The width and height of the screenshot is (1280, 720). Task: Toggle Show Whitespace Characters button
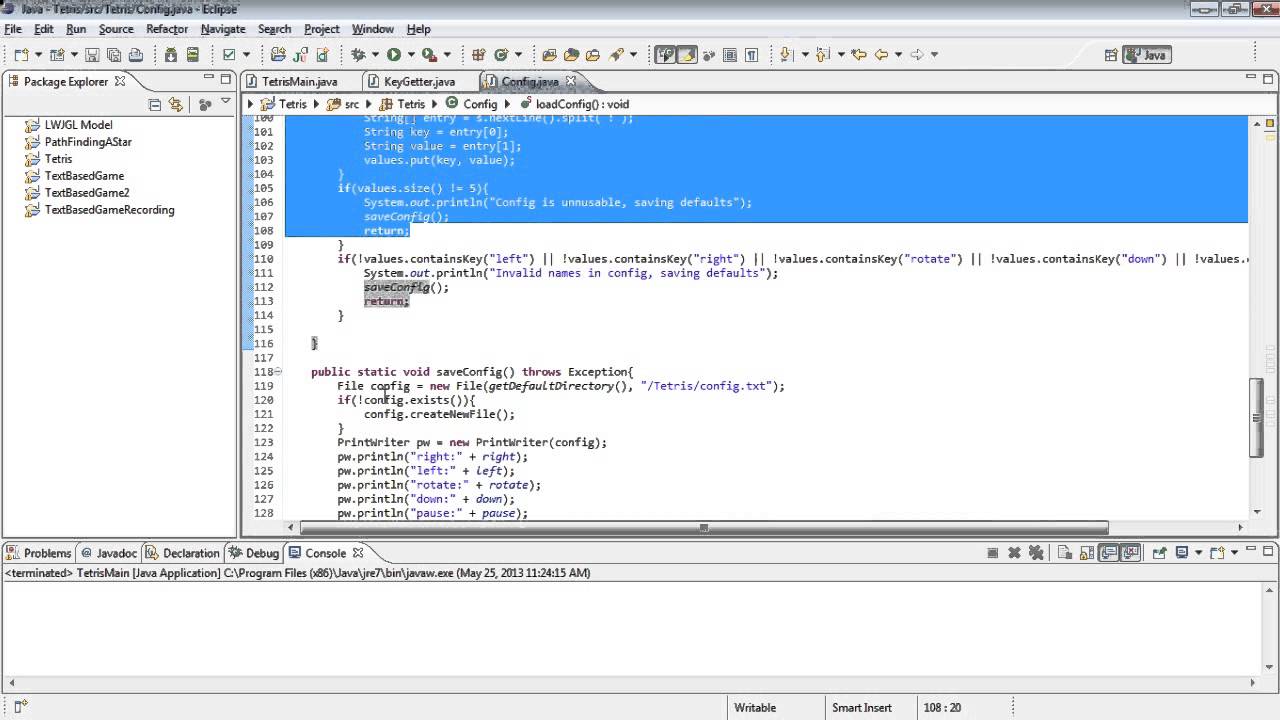(751, 55)
